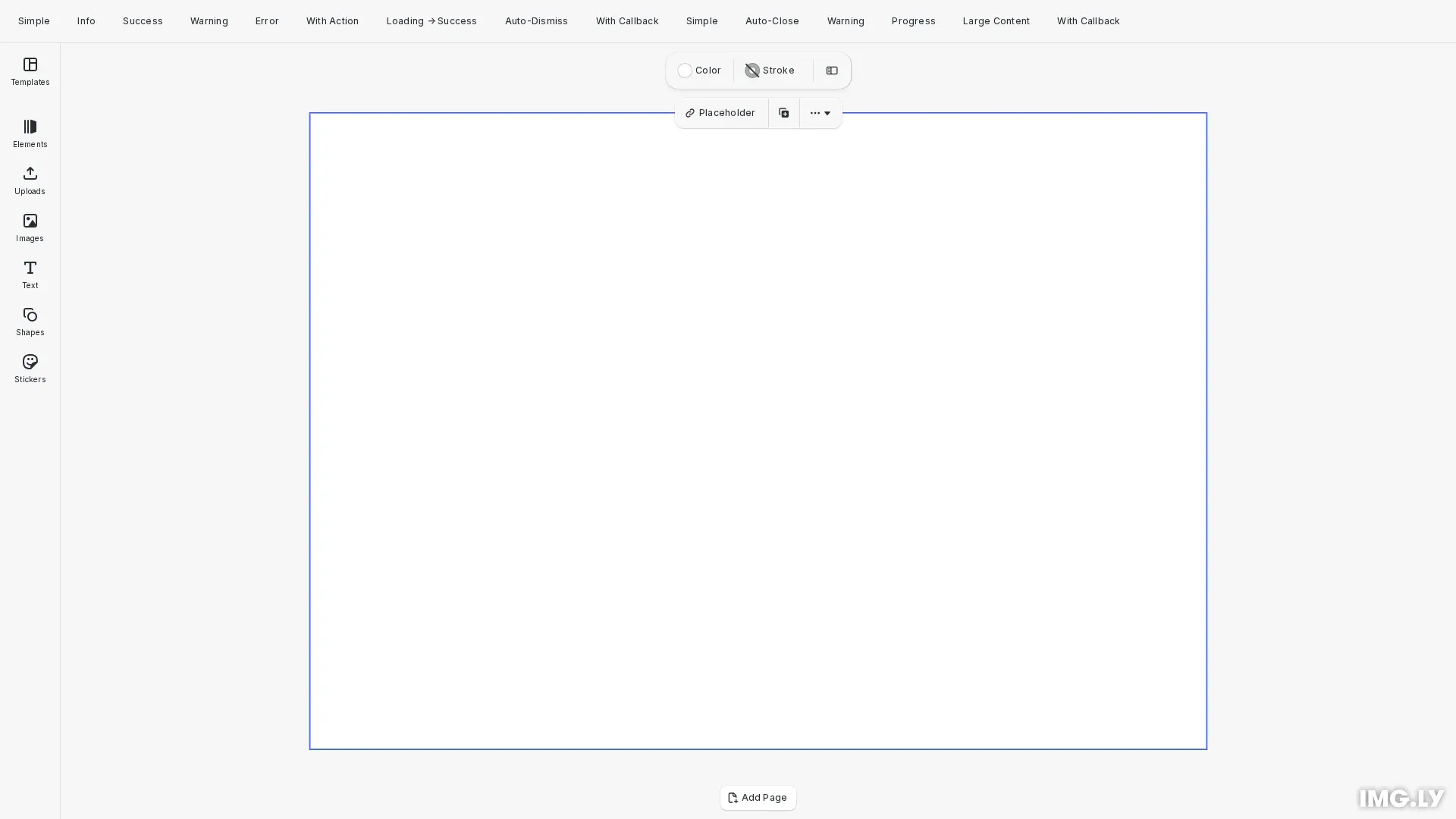Image resolution: width=1456 pixels, height=819 pixels.
Task: Open the Text panel
Action: [x=30, y=275]
